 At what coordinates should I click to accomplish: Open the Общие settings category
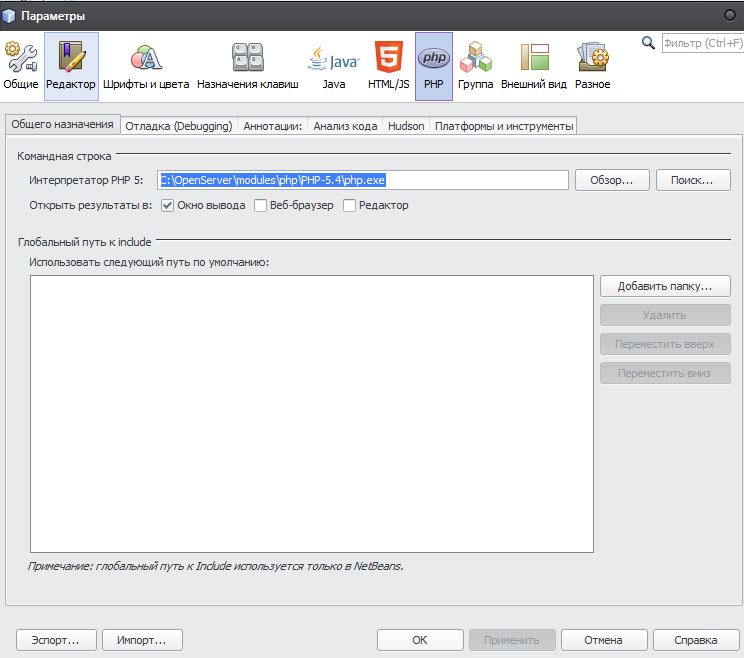(21, 66)
